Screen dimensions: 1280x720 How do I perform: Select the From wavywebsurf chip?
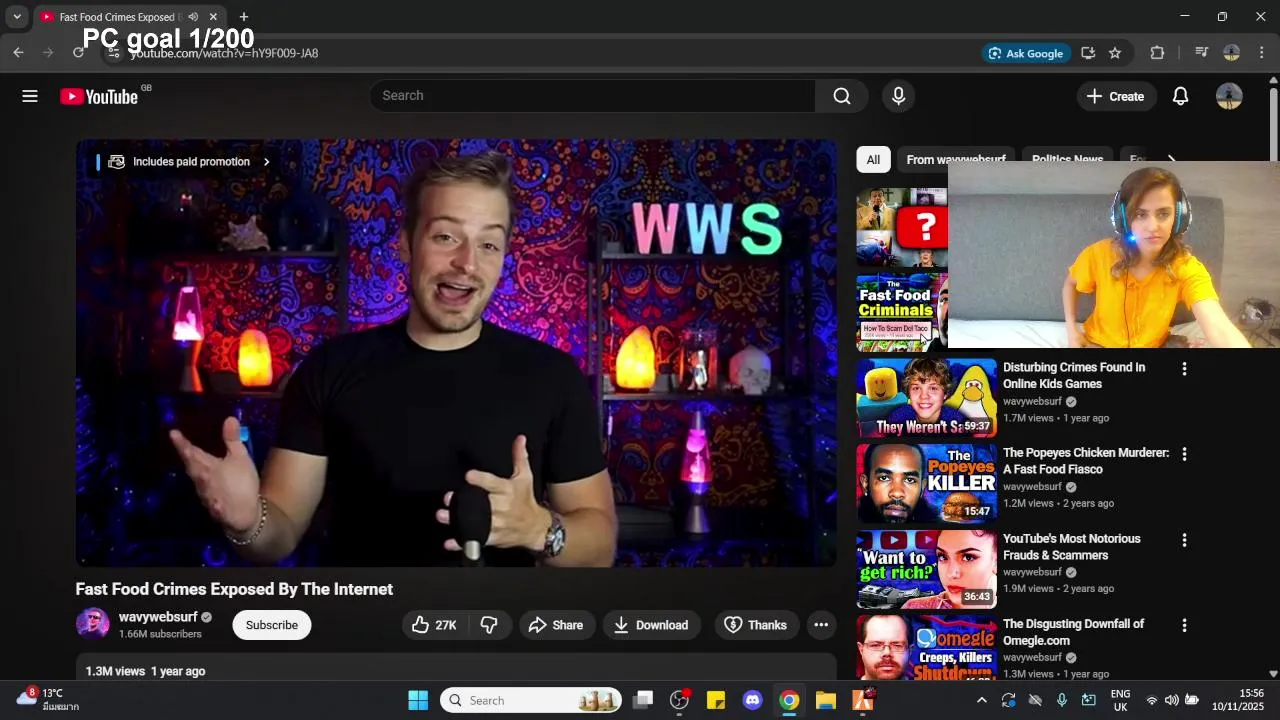pos(956,160)
